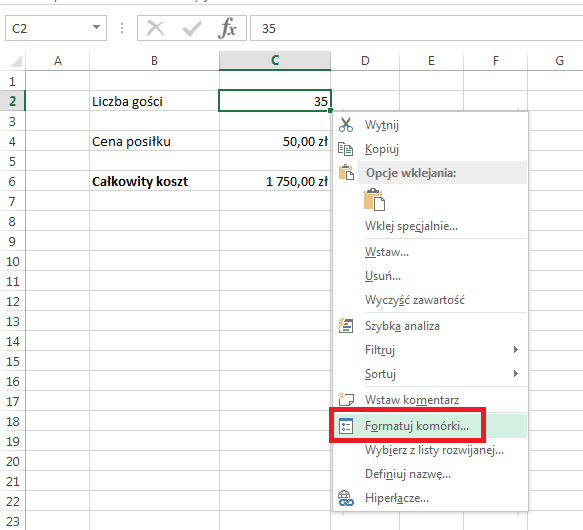Select Definiuj nazwę menu entry

click(x=408, y=474)
